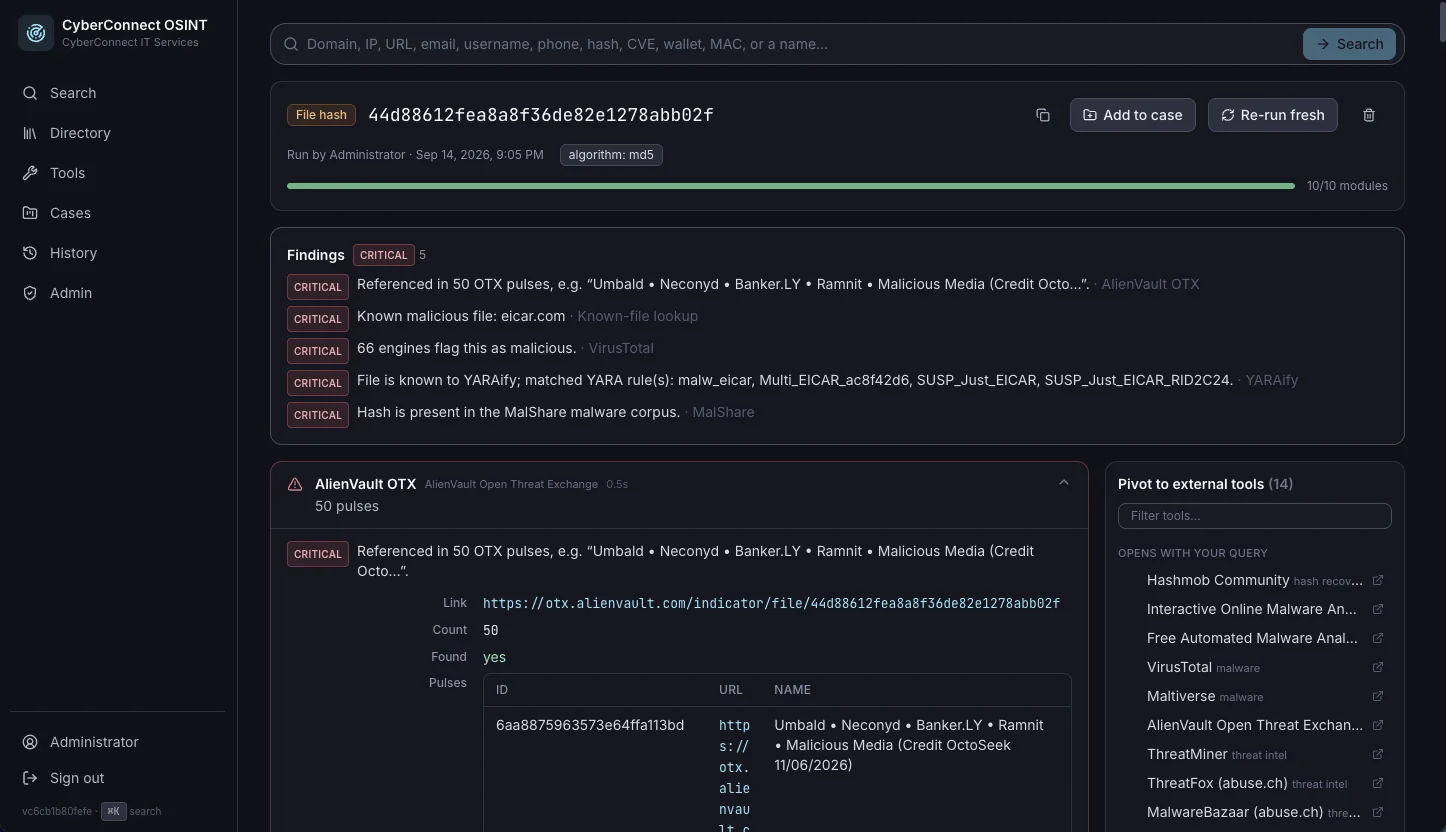Collapse the AlienVault OTX module chevron
The width and height of the screenshot is (1446, 832).
1064,483
